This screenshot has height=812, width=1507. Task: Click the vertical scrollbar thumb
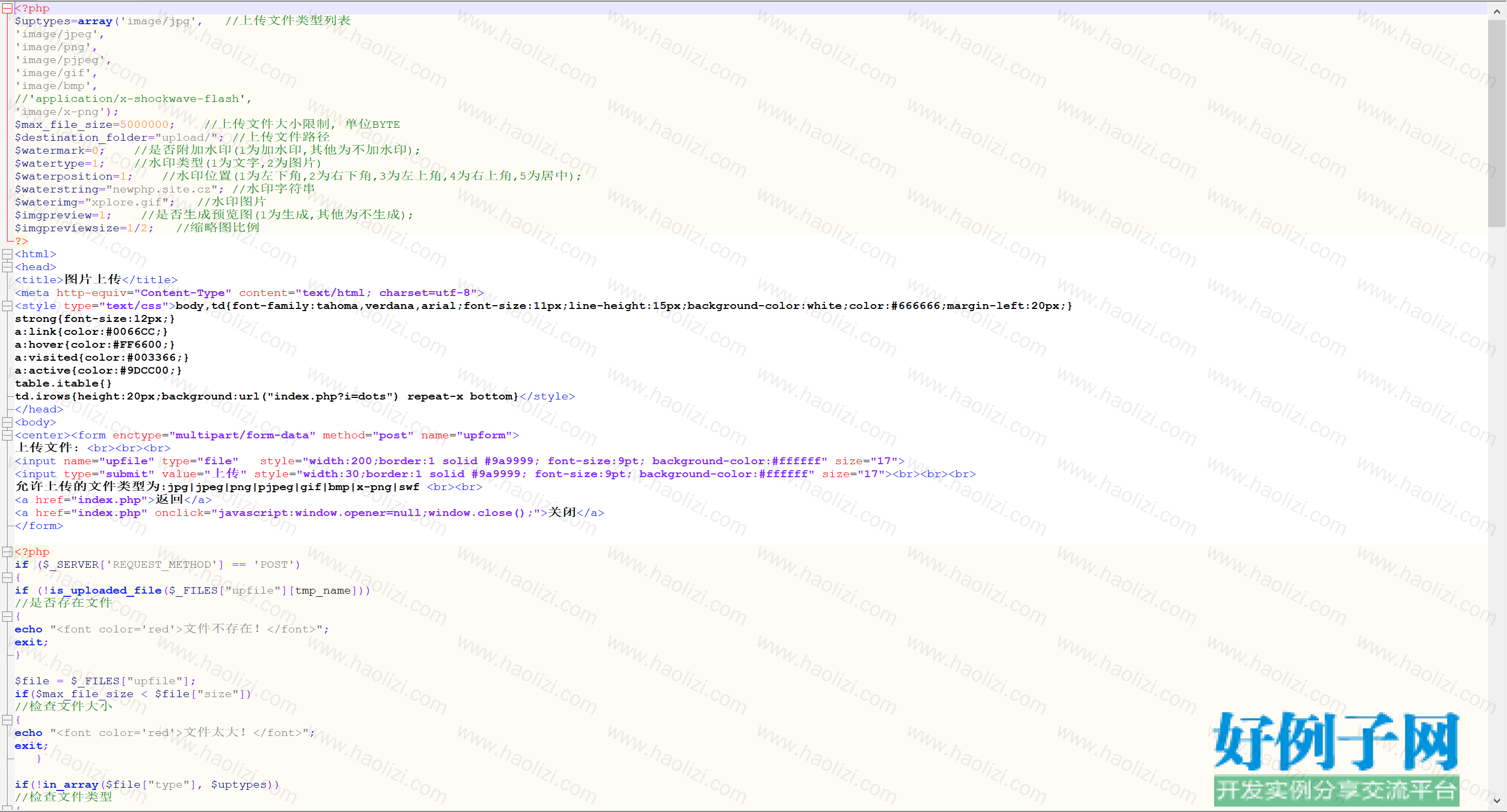tap(1496, 123)
